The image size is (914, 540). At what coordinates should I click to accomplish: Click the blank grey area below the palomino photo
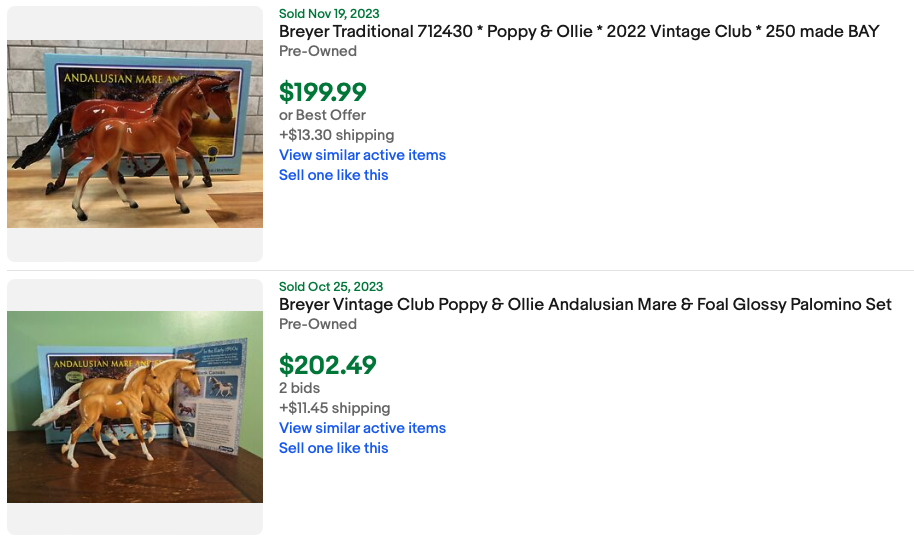135,519
